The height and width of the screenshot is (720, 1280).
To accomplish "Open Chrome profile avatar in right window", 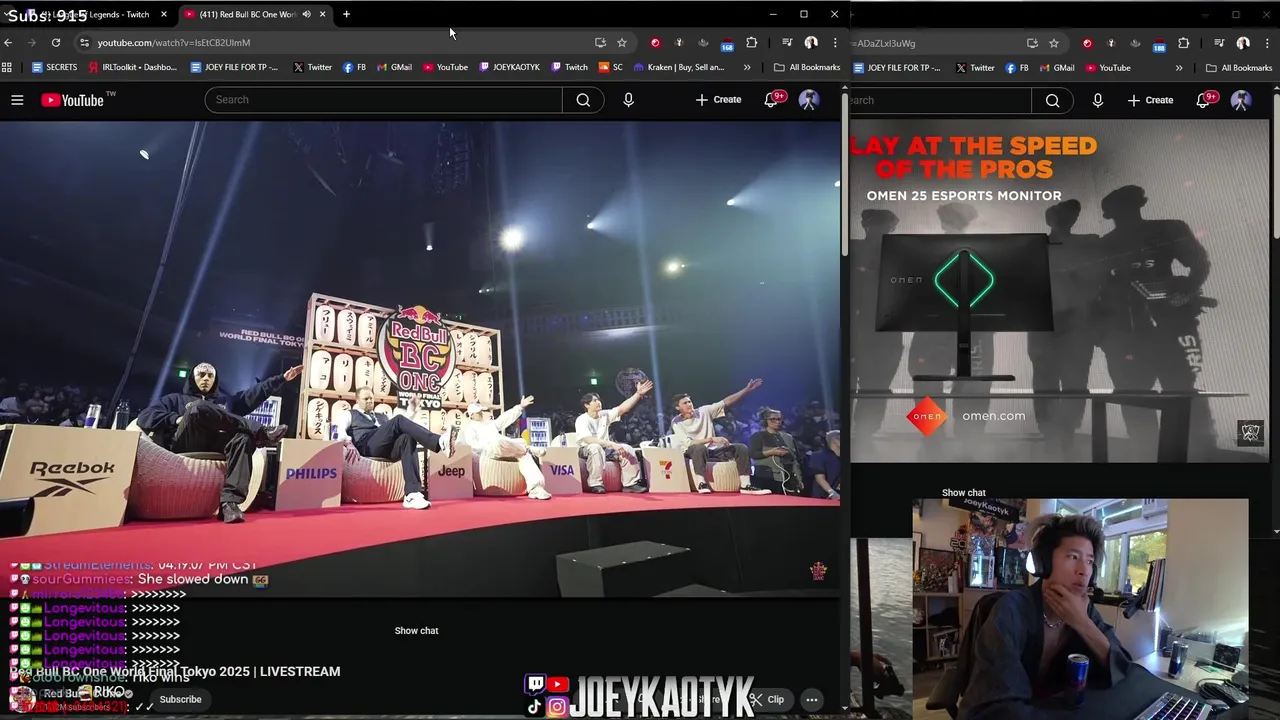I will pyautogui.click(x=1243, y=43).
